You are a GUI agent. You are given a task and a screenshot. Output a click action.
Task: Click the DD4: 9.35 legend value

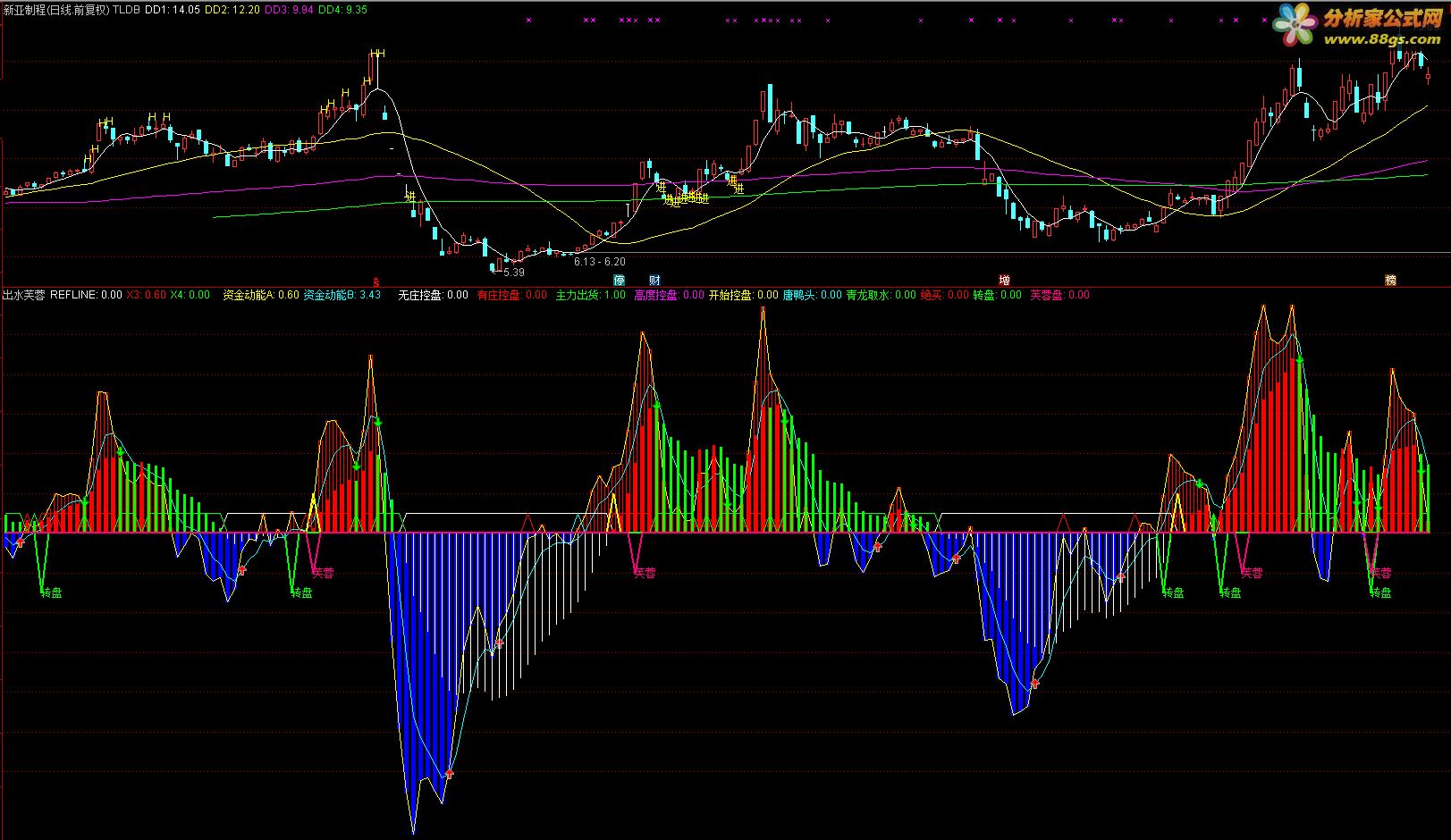(342, 10)
